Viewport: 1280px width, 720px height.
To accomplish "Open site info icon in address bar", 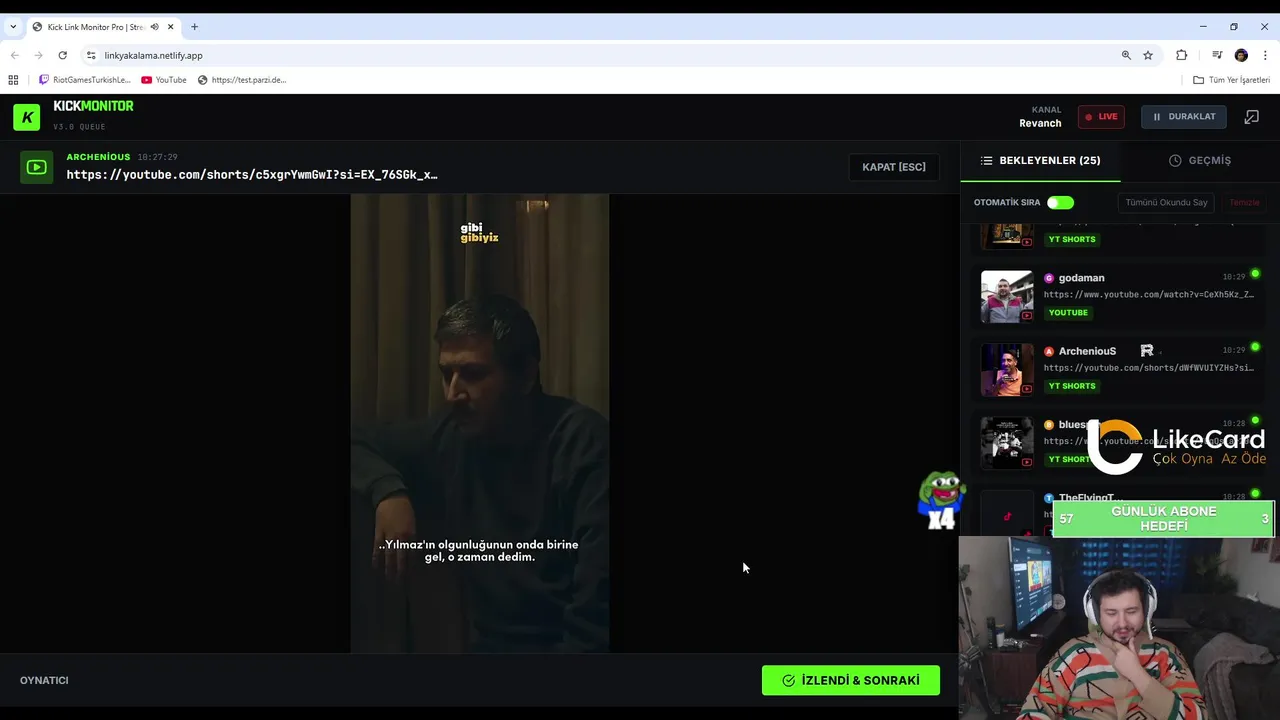I will pyautogui.click(x=91, y=55).
